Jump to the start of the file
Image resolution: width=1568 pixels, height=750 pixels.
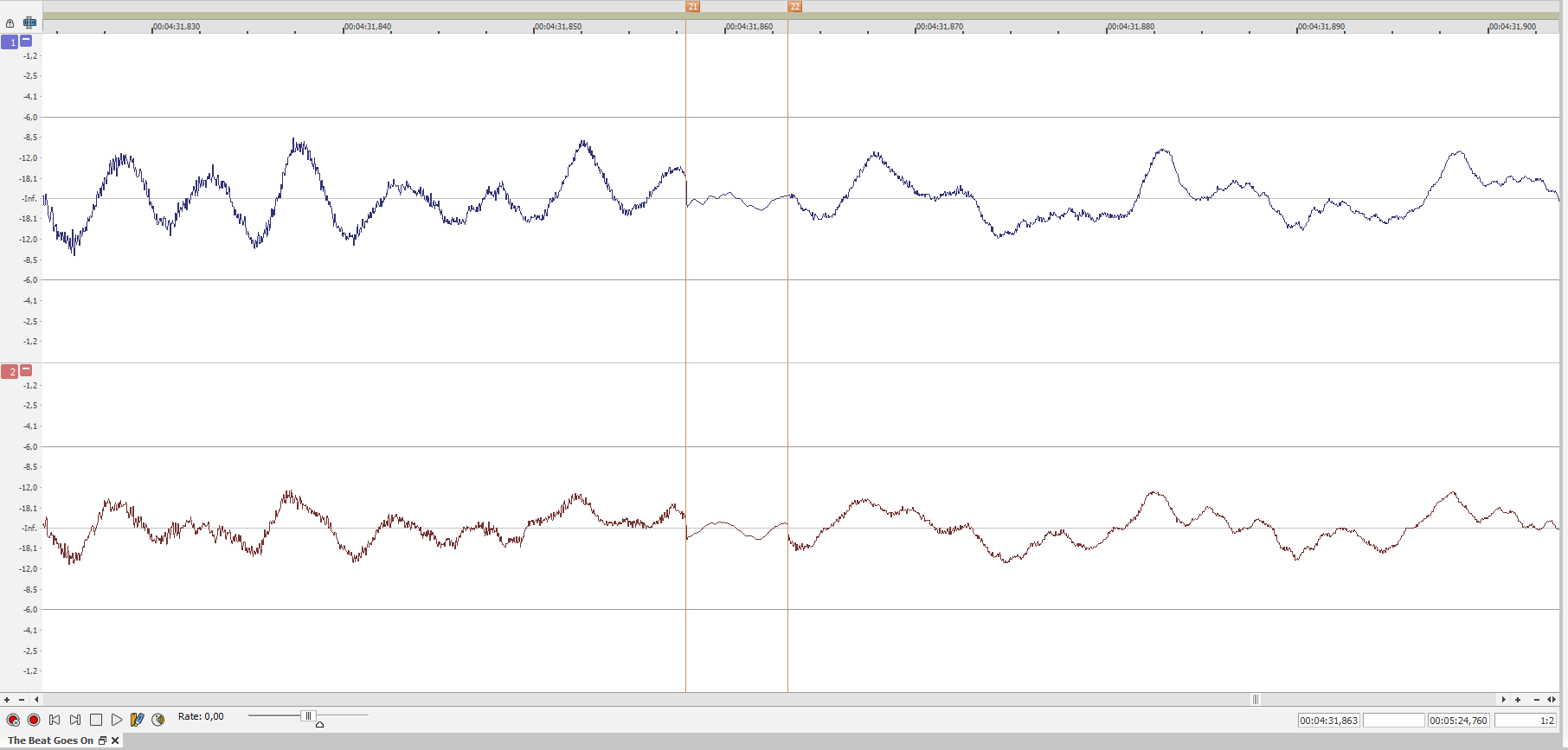click(x=55, y=720)
